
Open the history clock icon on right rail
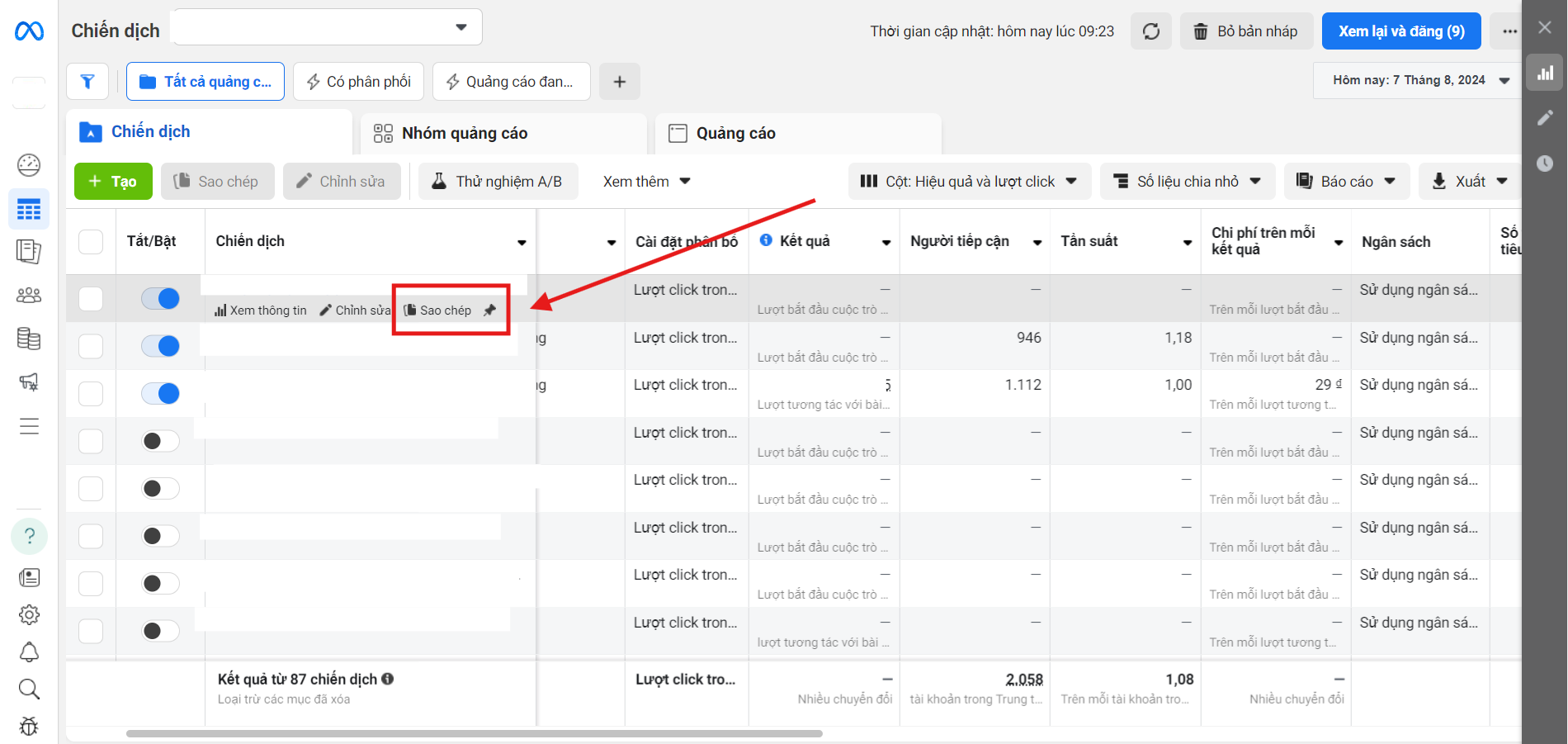1545,163
